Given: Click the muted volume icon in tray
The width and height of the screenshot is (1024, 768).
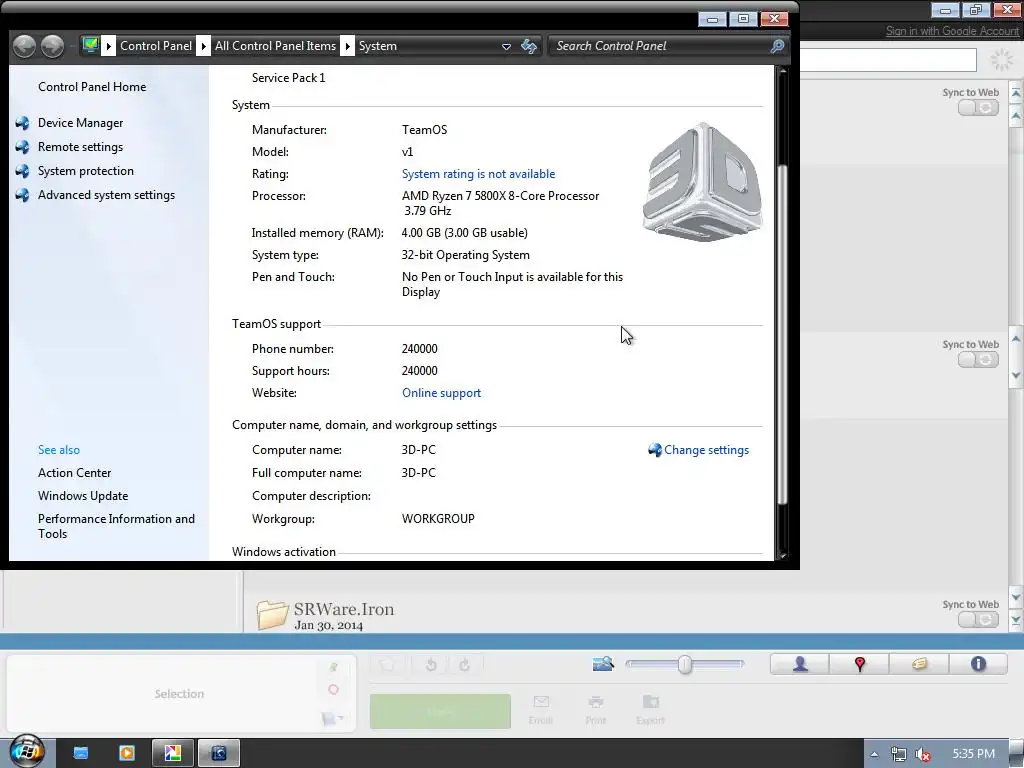Looking at the screenshot, I should (x=922, y=754).
